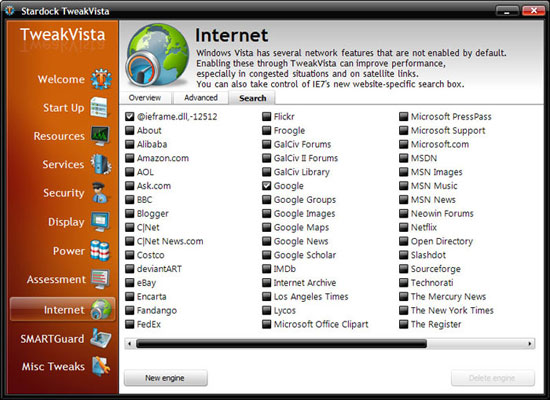The width and height of the screenshot is (550, 400).
Task: Check the Flickr search engine box
Action: [x=267, y=116]
